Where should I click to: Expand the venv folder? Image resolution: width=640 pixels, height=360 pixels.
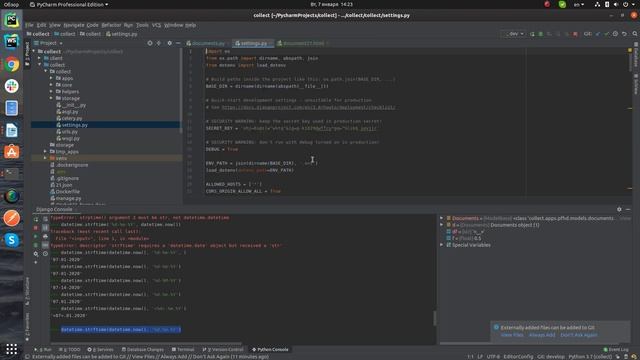[x=45, y=158]
